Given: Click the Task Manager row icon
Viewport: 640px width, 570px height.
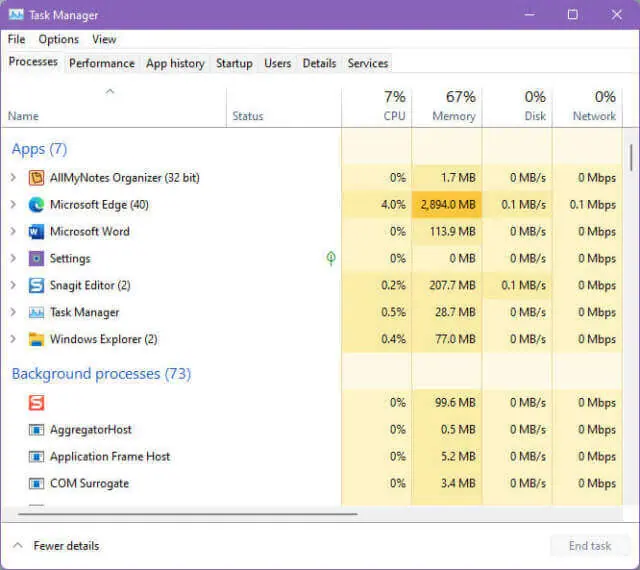Looking at the screenshot, I should 36,313.
